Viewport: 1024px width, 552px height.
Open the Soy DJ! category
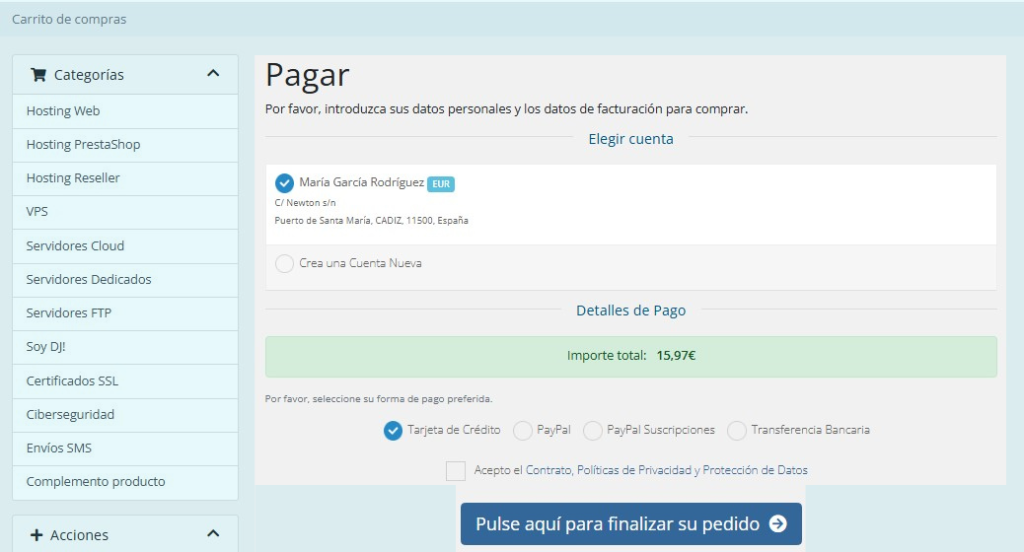125,347
